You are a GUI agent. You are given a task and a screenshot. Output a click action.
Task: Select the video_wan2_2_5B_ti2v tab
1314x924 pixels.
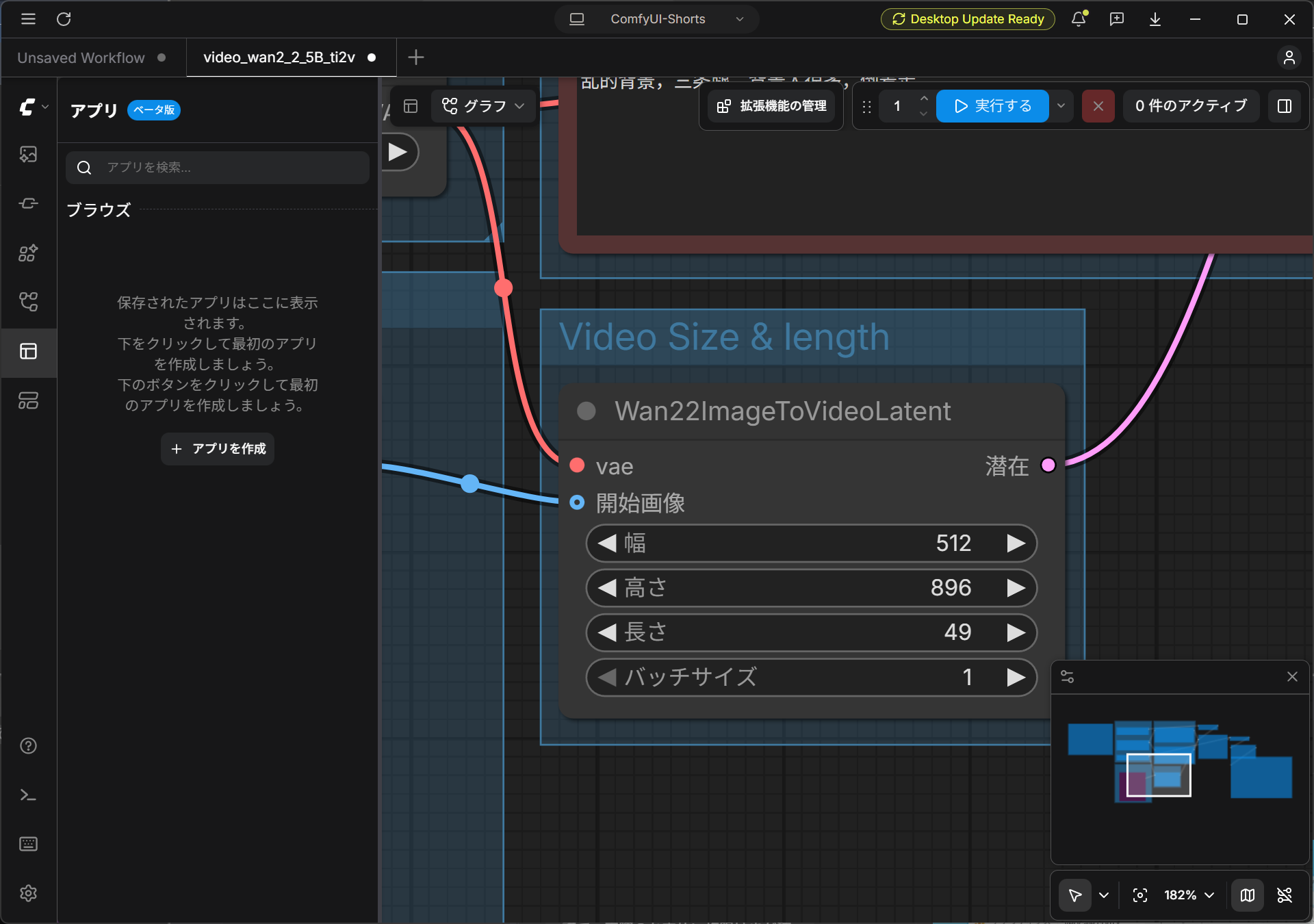point(291,57)
